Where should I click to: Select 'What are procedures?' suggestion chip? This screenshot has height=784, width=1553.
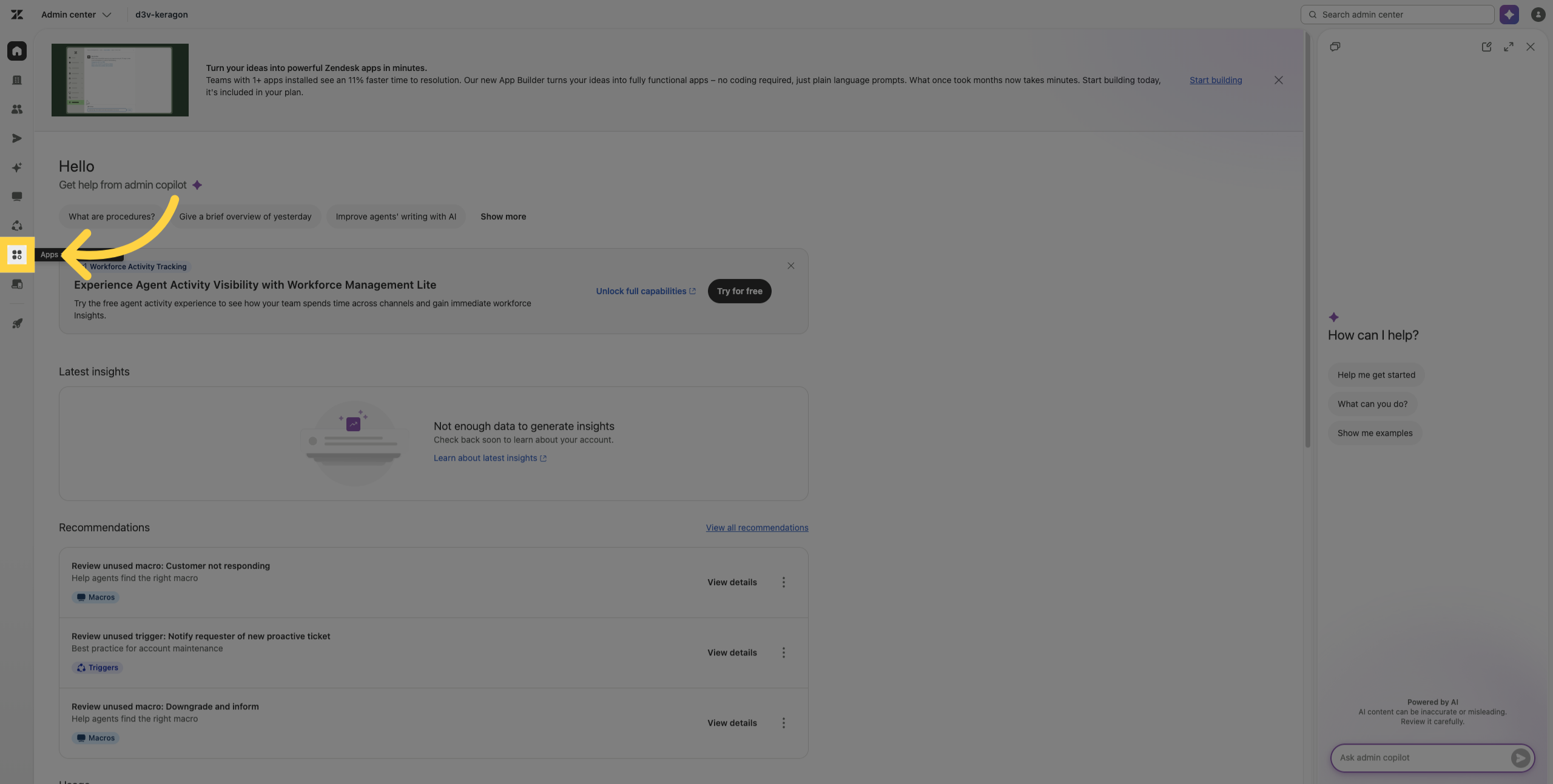[x=112, y=216]
